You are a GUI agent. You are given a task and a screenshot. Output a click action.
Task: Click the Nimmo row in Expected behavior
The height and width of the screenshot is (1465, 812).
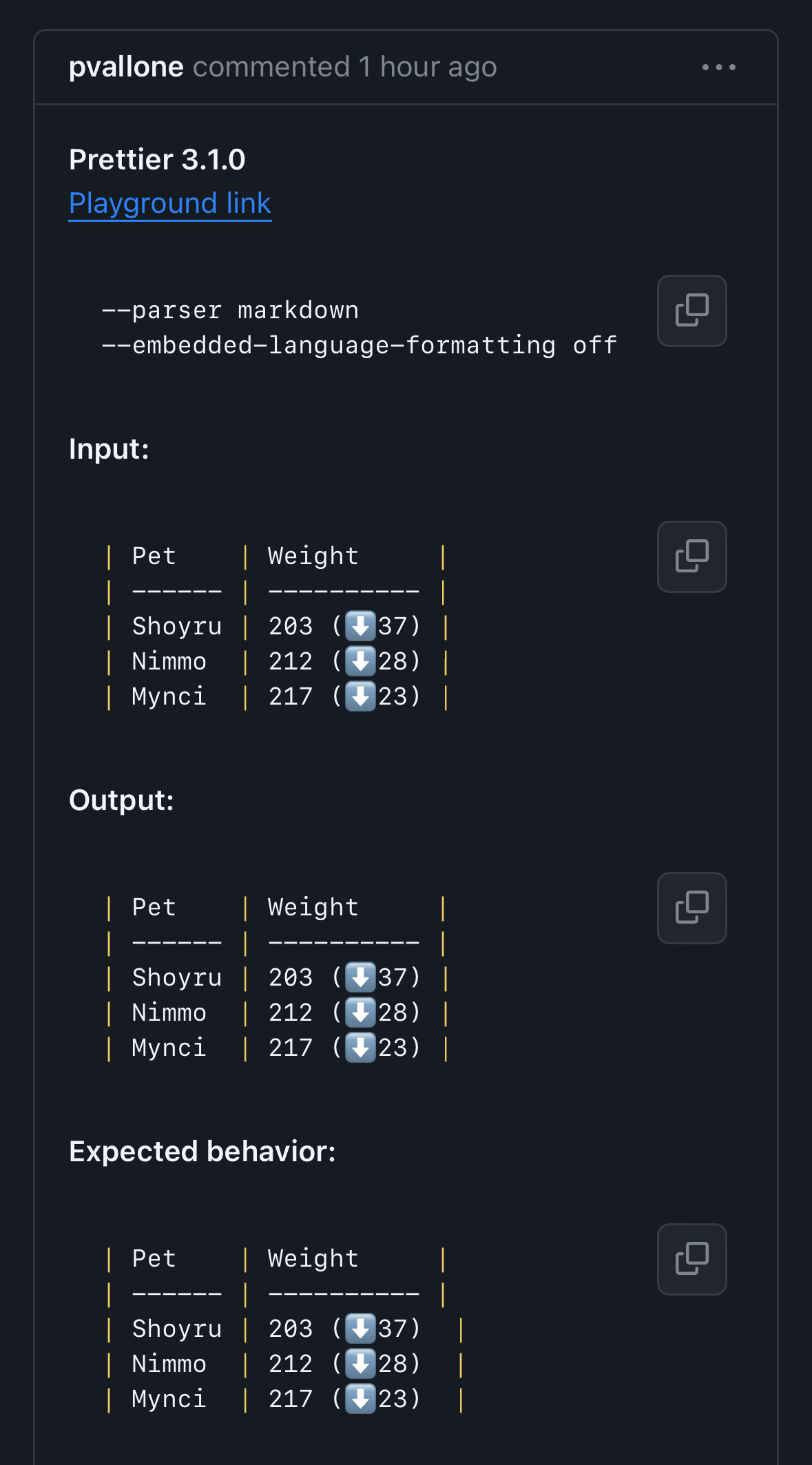point(169,1363)
